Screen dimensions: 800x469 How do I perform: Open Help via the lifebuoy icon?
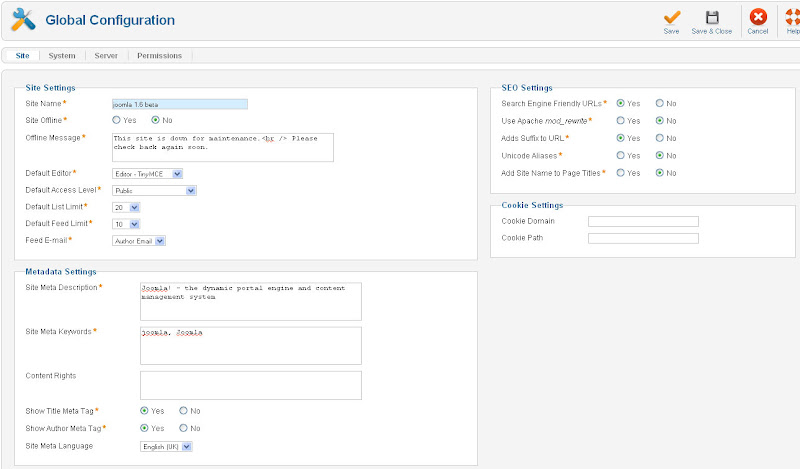[792, 17]
